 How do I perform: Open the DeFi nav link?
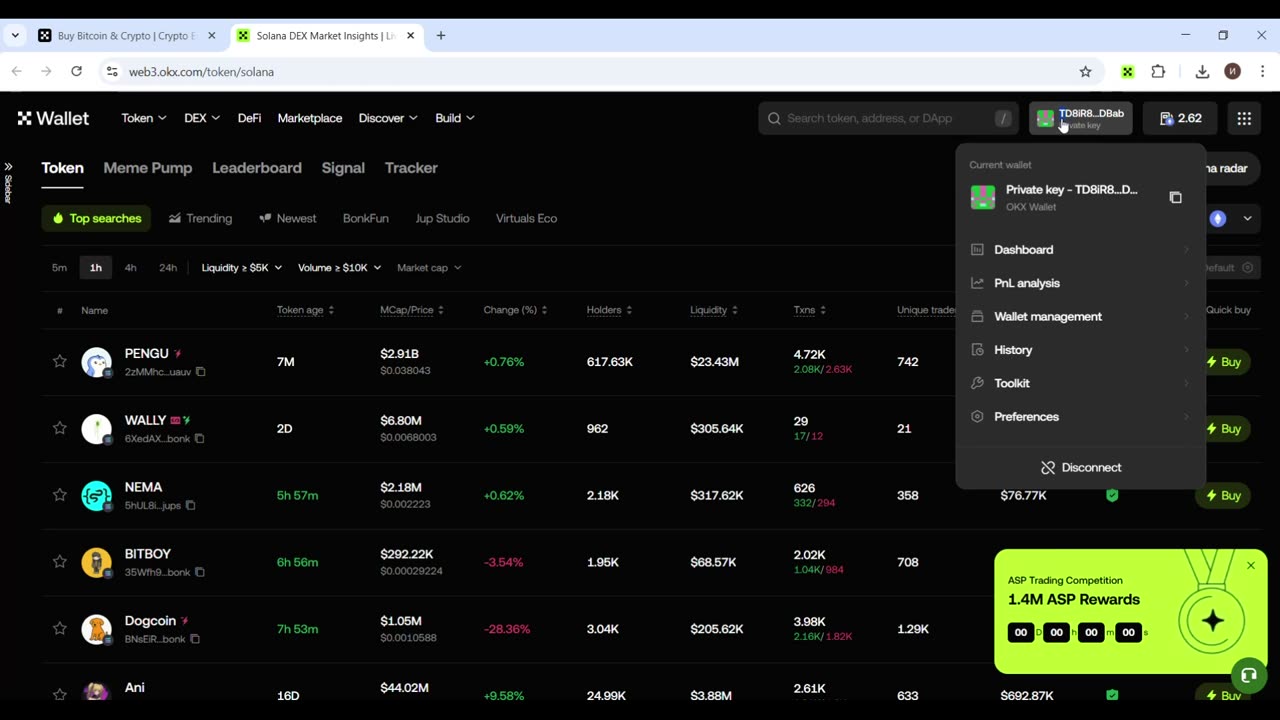[x=249, y=118]
